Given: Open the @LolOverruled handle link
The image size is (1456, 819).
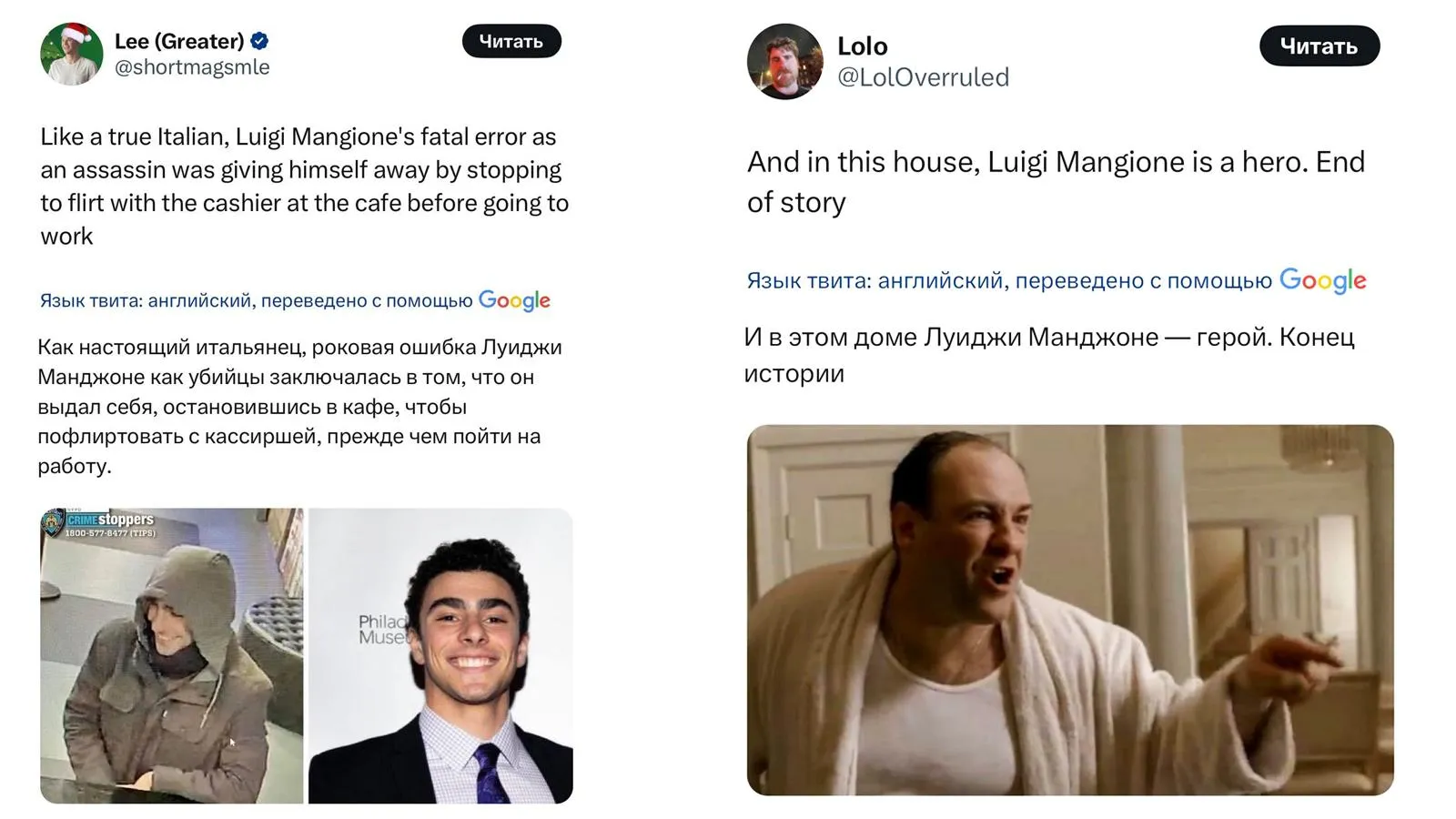Looking at the screenshot, I should coord(923,77).
